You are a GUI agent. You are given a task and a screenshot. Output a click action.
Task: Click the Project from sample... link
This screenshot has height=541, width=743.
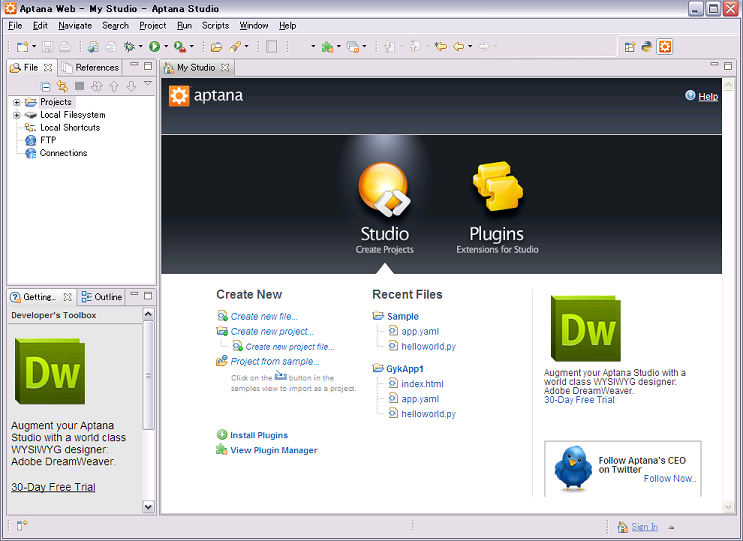[x=275, y=361]
